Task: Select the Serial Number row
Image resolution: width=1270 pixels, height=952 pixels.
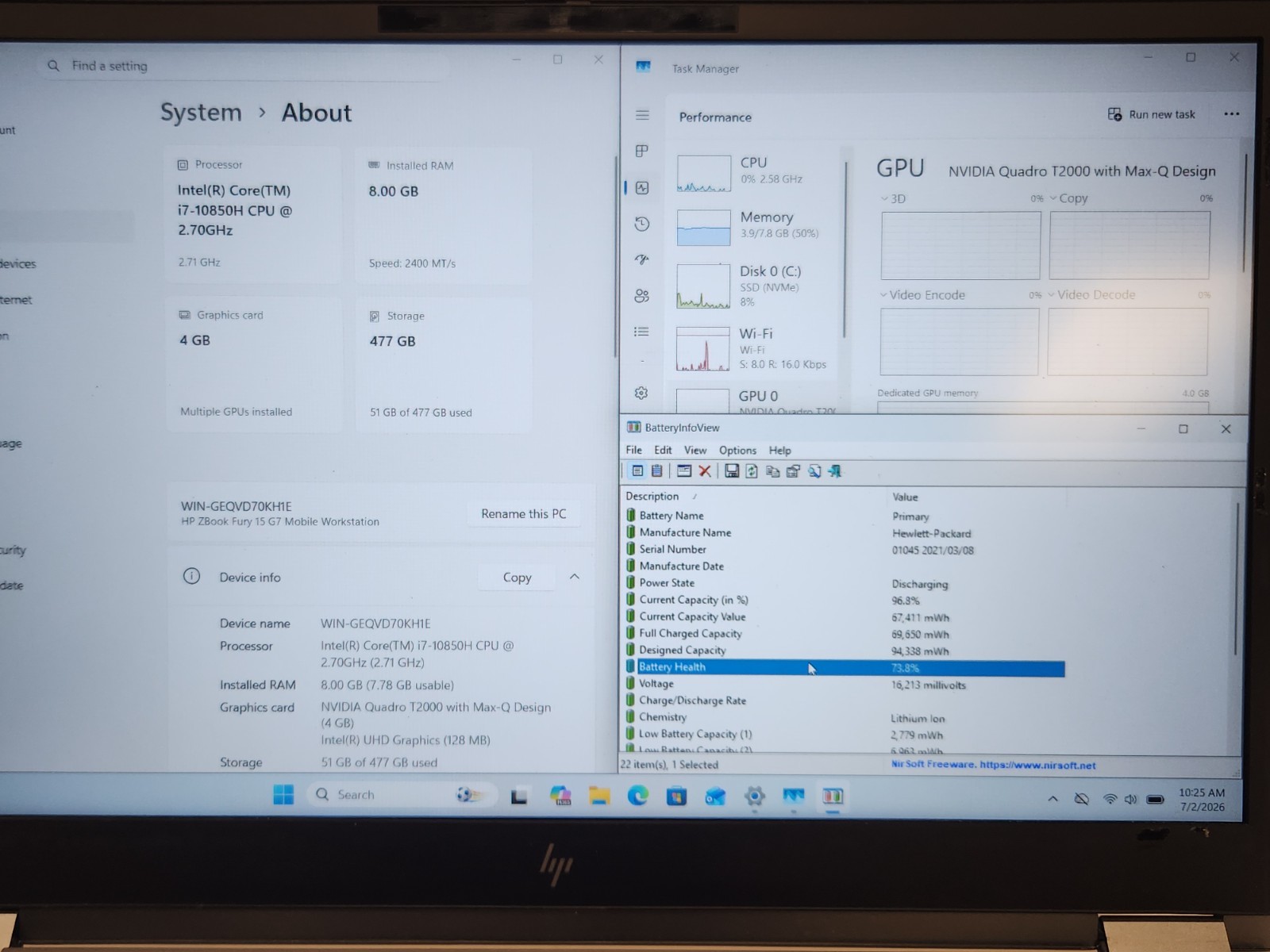Action: (x=845, y=549)
